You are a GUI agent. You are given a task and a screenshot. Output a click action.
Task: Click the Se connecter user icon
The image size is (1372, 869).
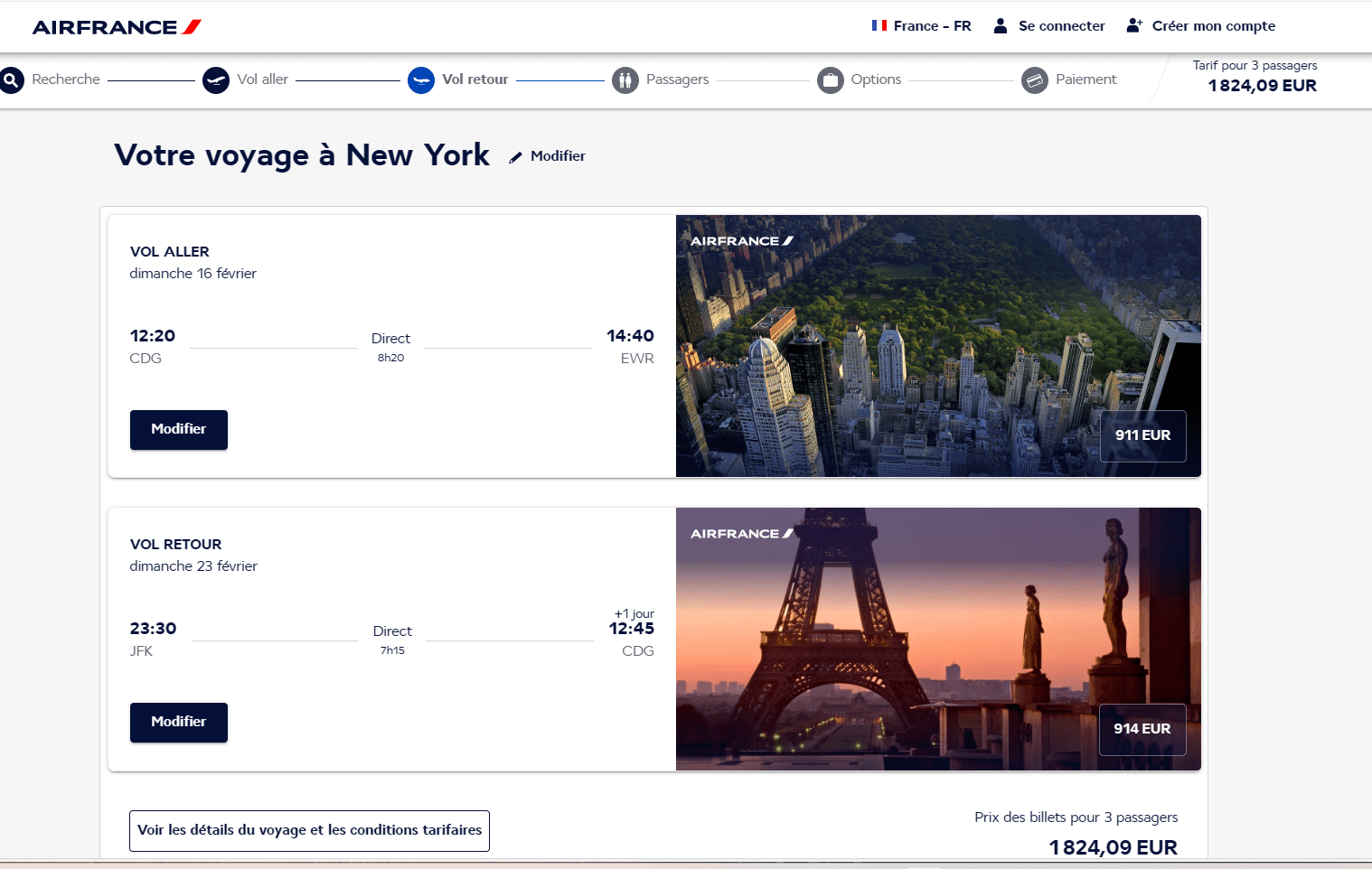(x=1001, y=26)
